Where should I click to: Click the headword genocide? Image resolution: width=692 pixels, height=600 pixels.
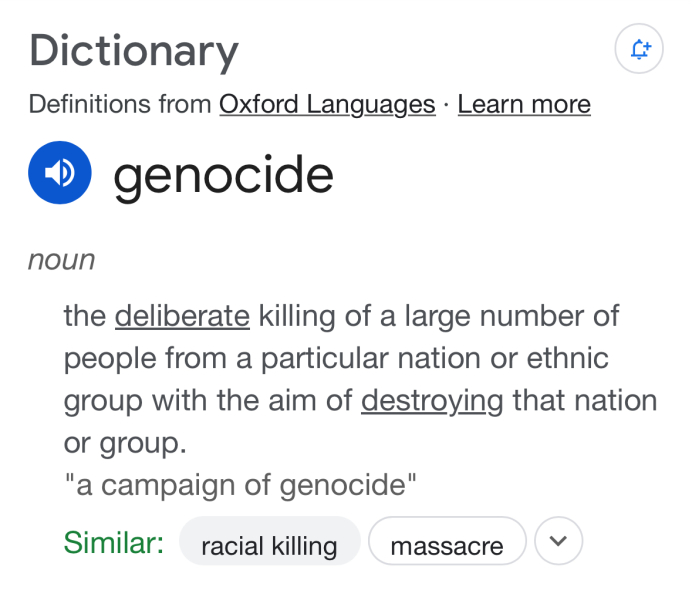pos(223,176)
